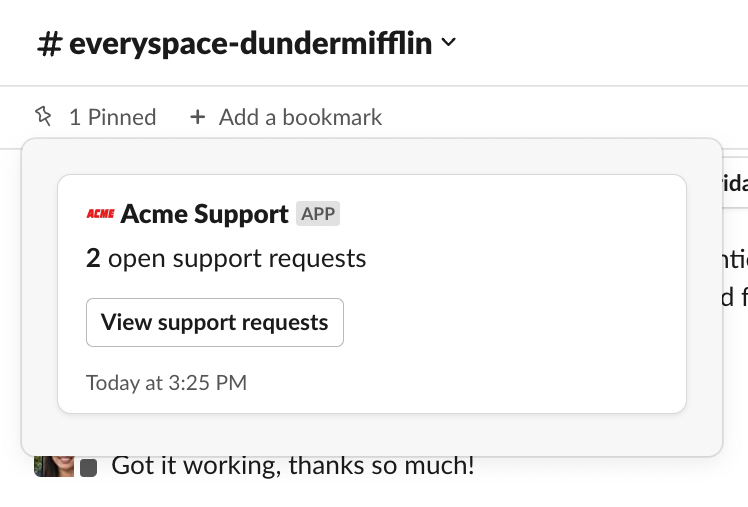The height and width of the screenshot is (507, 748).
Task: Click the plus icon beside Add a bookmark
Action: tap(198, 117)
